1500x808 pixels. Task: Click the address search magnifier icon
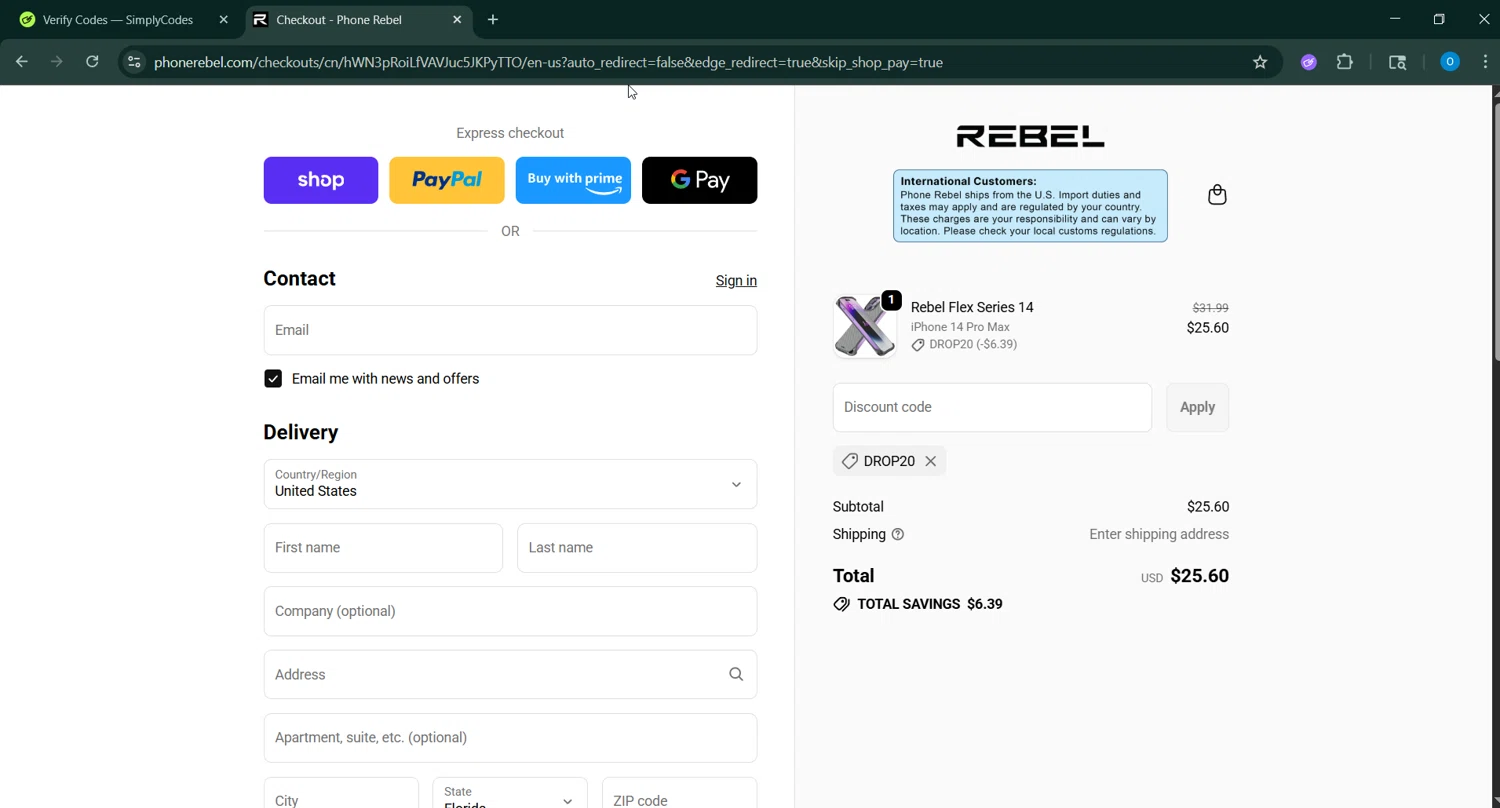tap(736, 674)
